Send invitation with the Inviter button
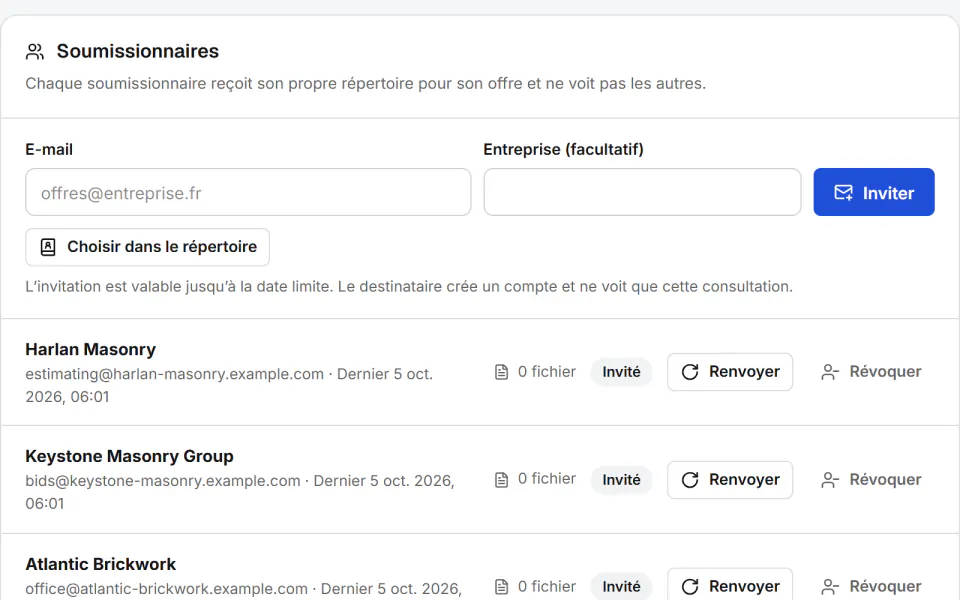 coord(874,192)
